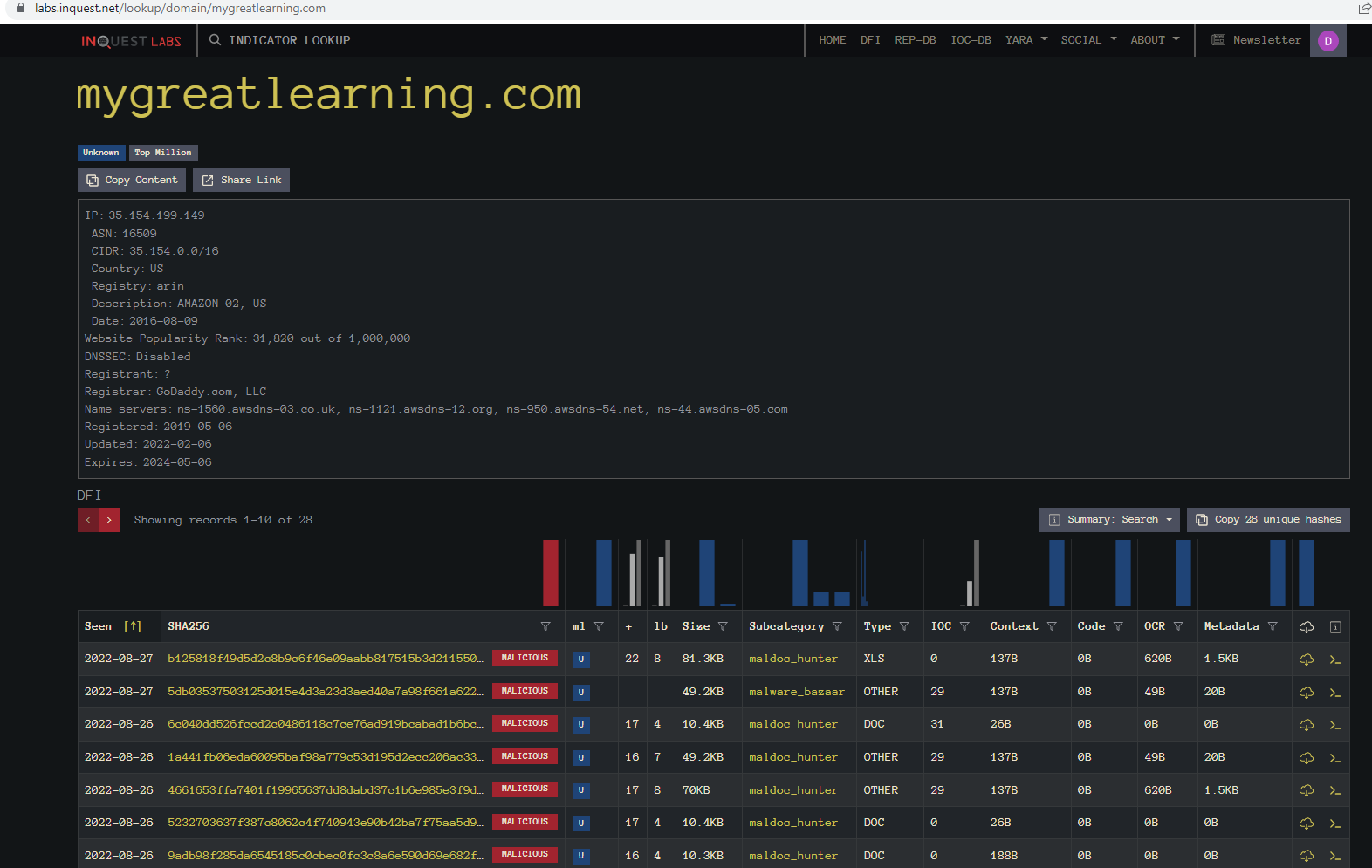Screen dimensions: 1372x868
Task: Open terminal icon for hash 1a441fb06eda6009
Action: [x=1334, y=758]
